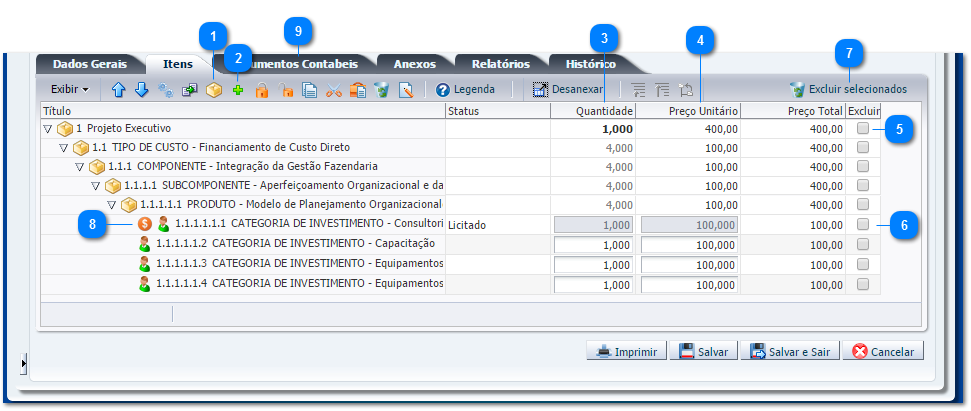Viewport: 971px width, 411px height.
Task: Check Excluir box for Projeto Executivo row
Action: 862,128
